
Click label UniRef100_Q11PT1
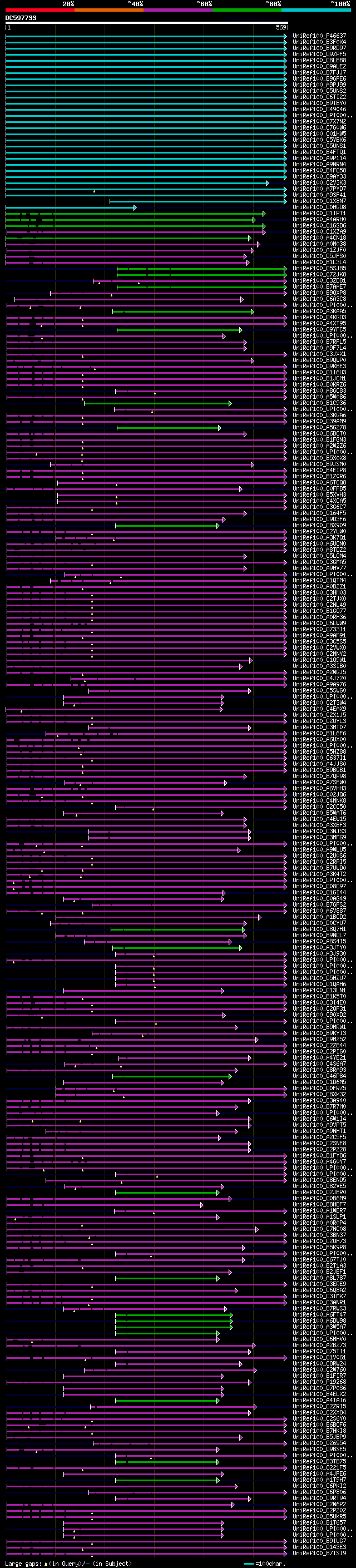point(319,214)
